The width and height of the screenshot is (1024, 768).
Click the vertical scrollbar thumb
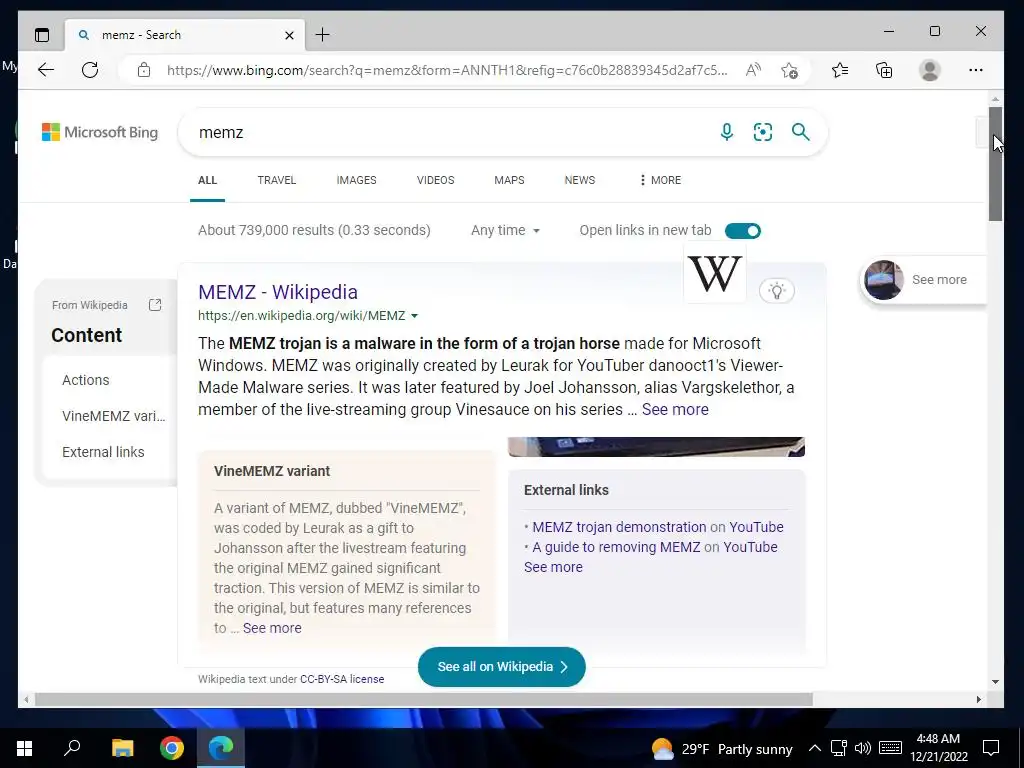click(995, 163)
